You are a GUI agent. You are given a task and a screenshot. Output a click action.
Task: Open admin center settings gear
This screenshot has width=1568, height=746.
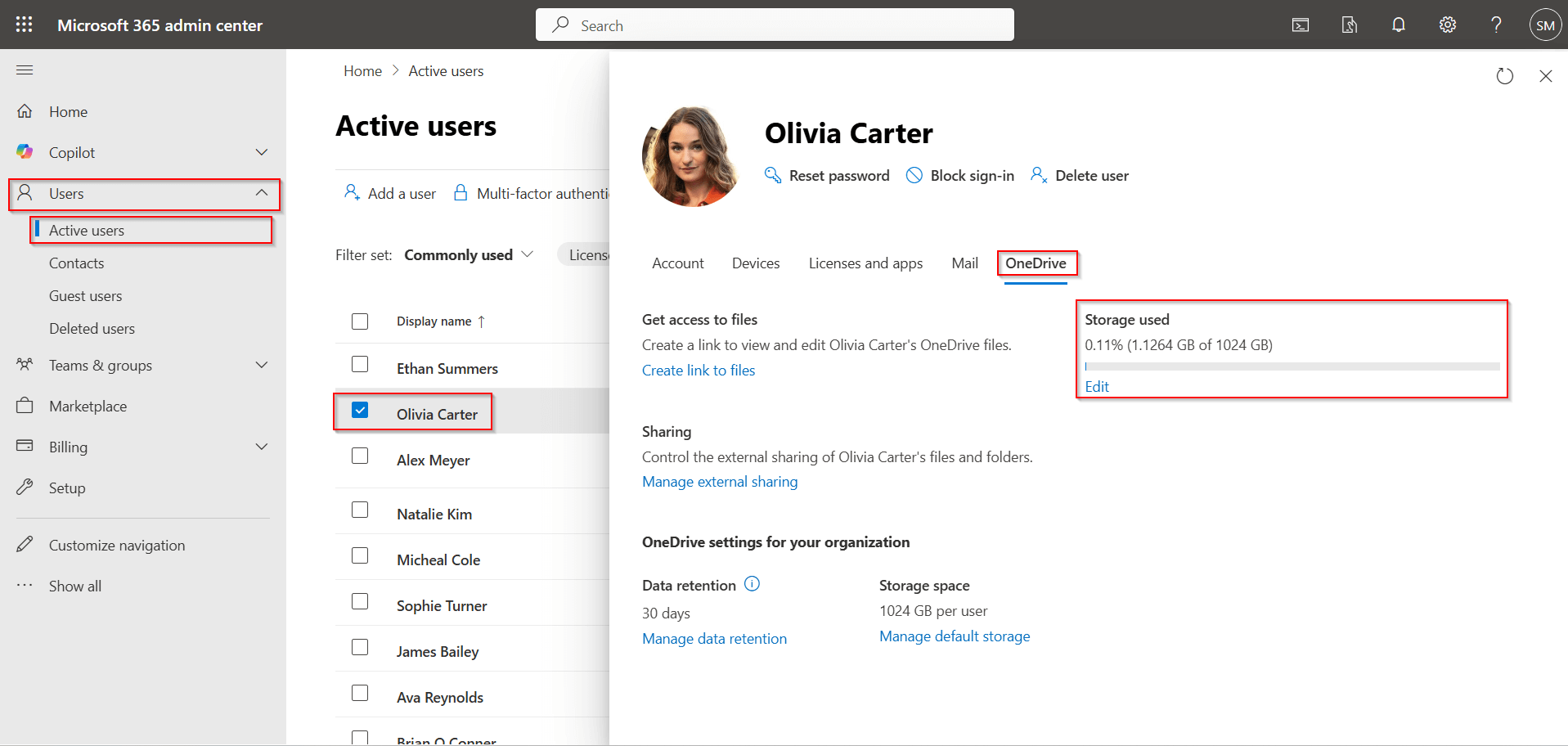tap(1447, 25)
